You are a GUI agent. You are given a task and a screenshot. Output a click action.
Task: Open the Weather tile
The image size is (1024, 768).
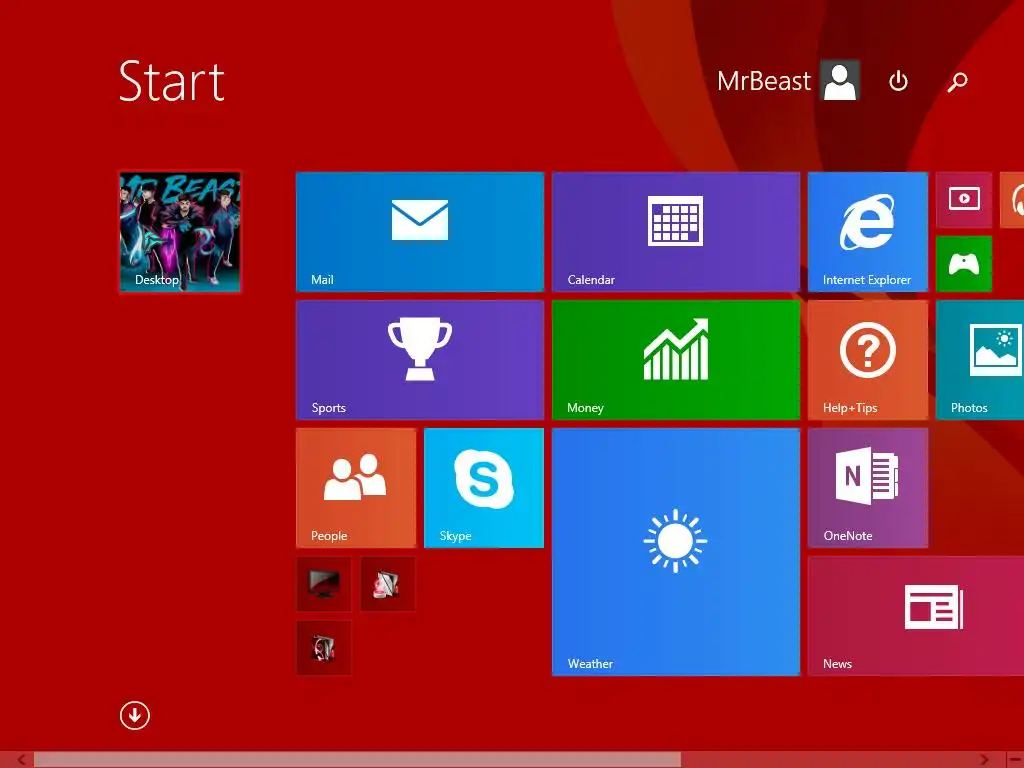[676, 552]
